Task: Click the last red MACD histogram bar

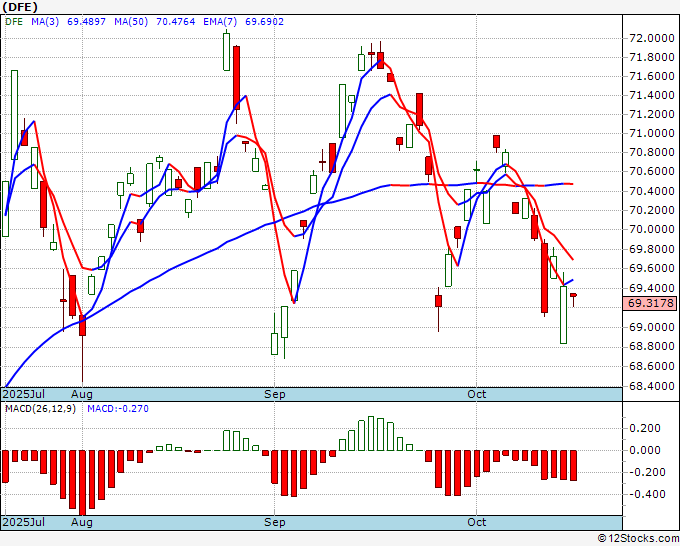Action: tap(573, 465)
